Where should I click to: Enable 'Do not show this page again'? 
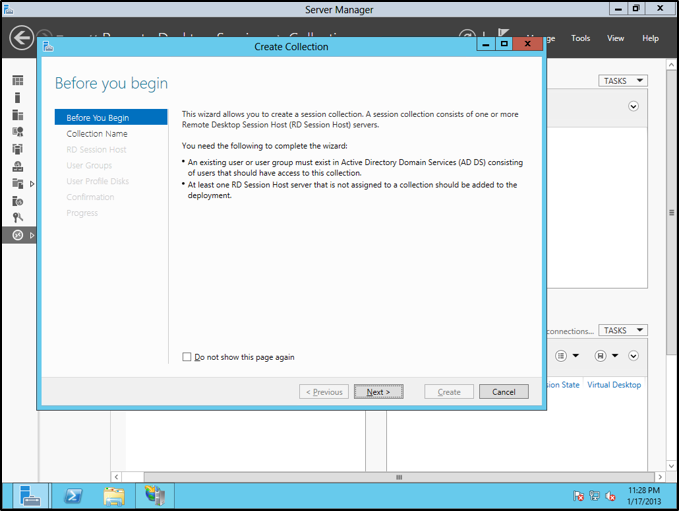(187, 357)
